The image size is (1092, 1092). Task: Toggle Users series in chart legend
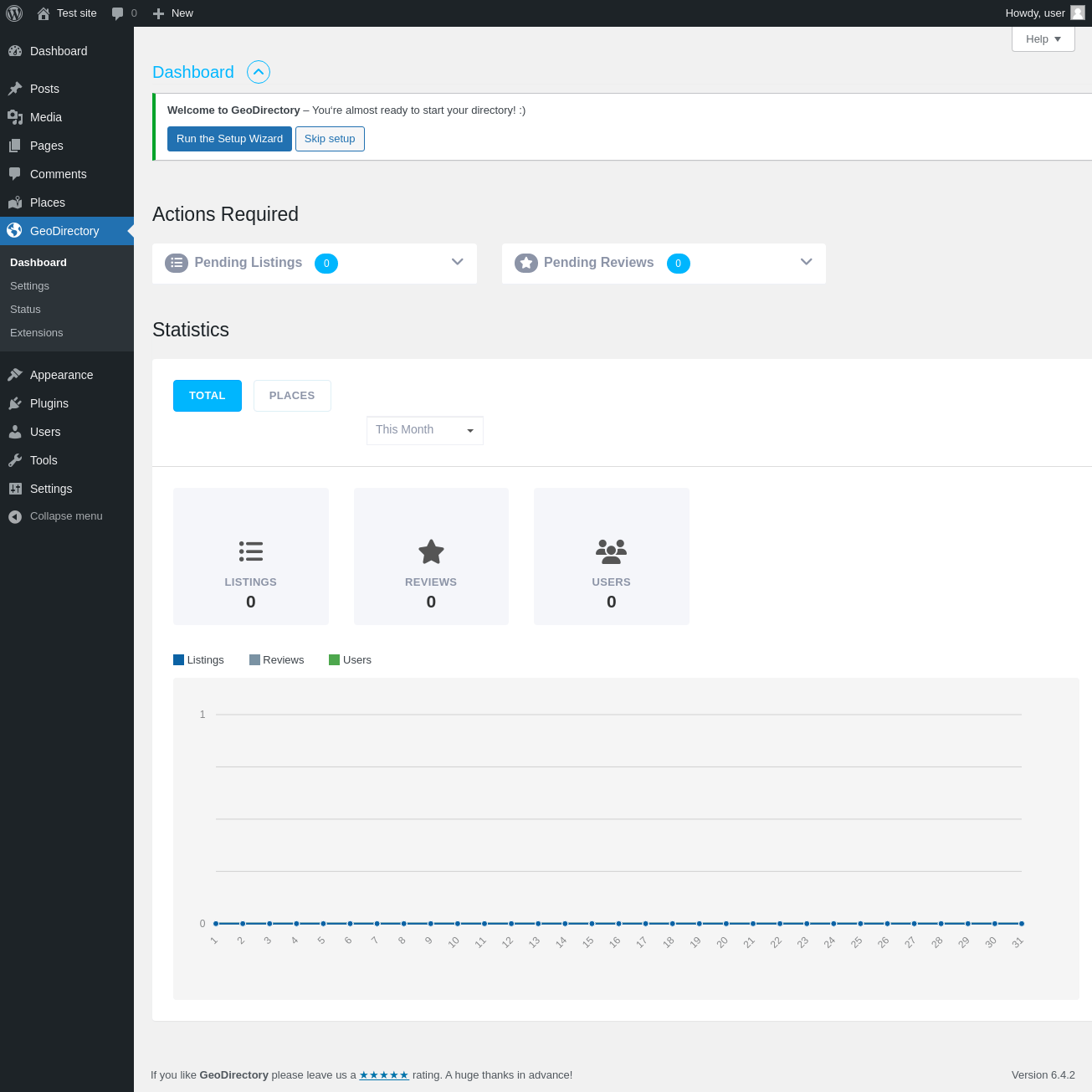[350, 660]
